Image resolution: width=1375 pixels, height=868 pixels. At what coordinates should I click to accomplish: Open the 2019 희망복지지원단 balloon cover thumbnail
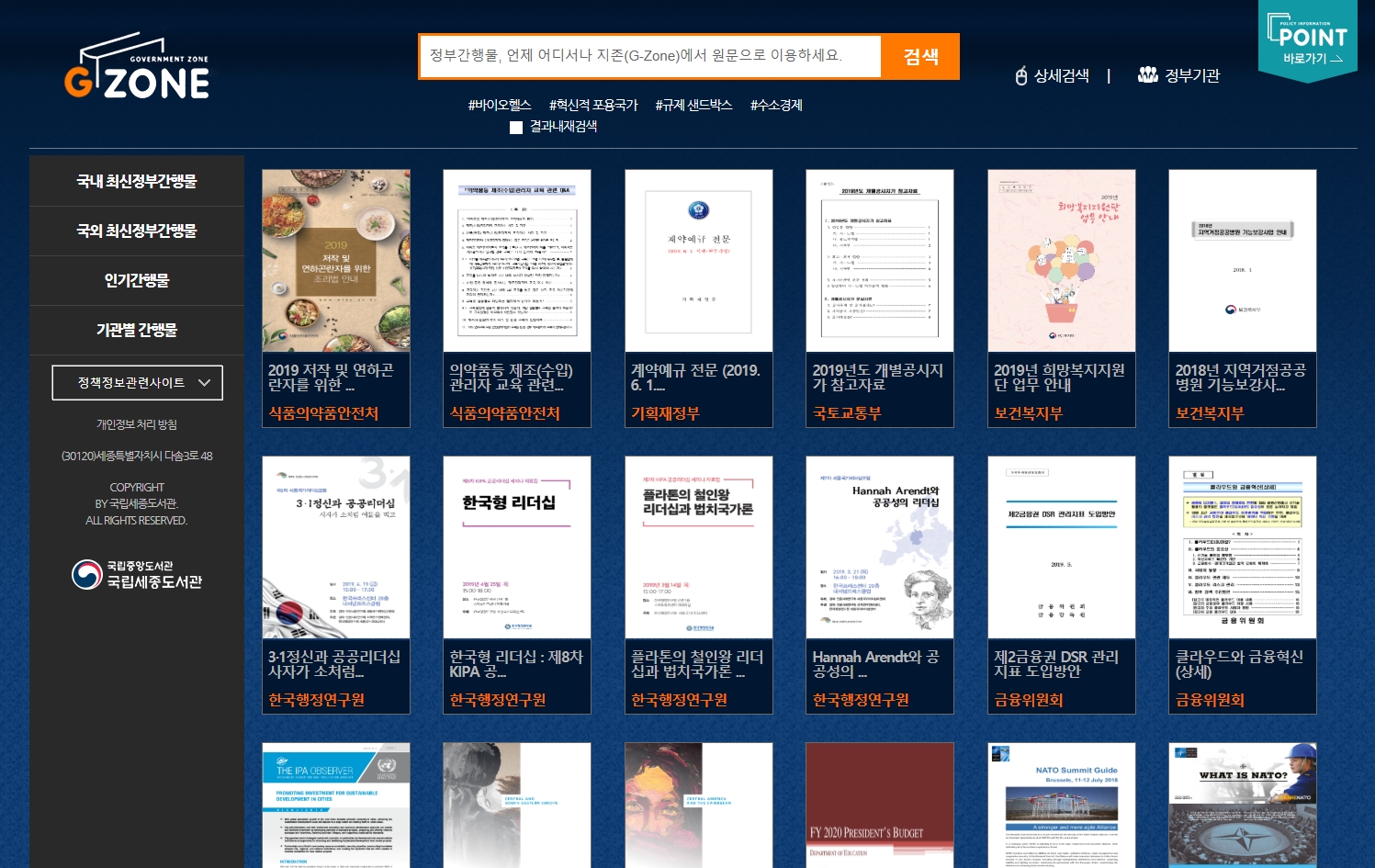pos(1061,261)
